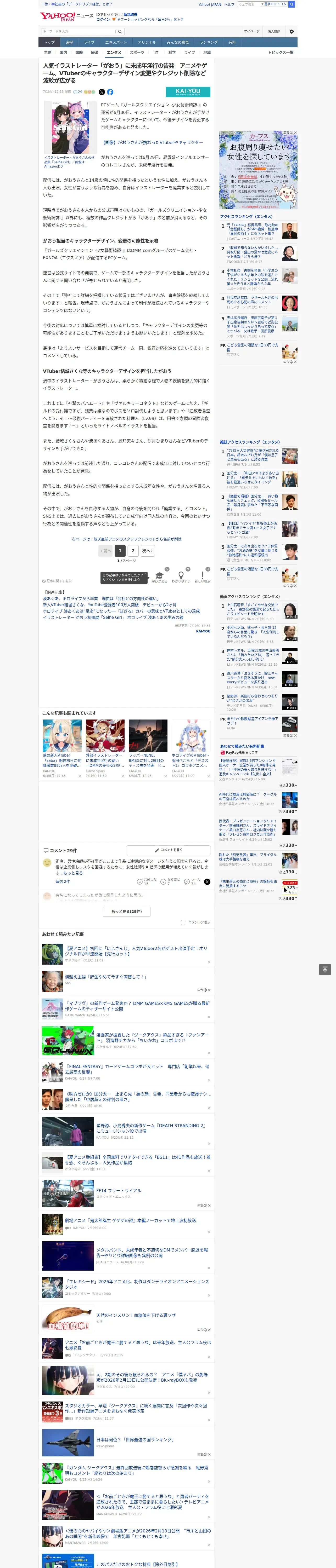Open 科学 category tab
The image size is (336, 1568).
pos(172,52)
